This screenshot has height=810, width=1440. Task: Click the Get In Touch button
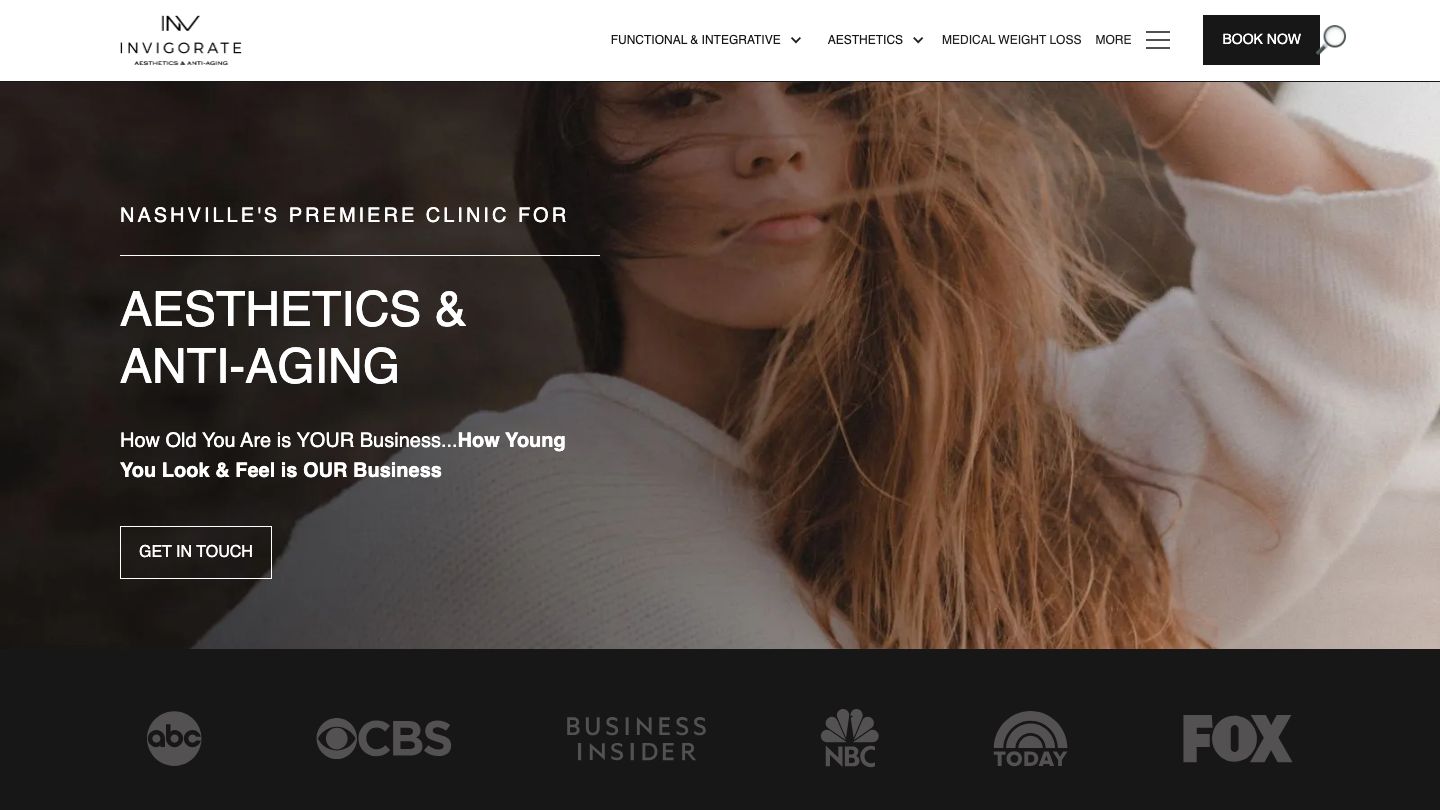pos(196,552)
